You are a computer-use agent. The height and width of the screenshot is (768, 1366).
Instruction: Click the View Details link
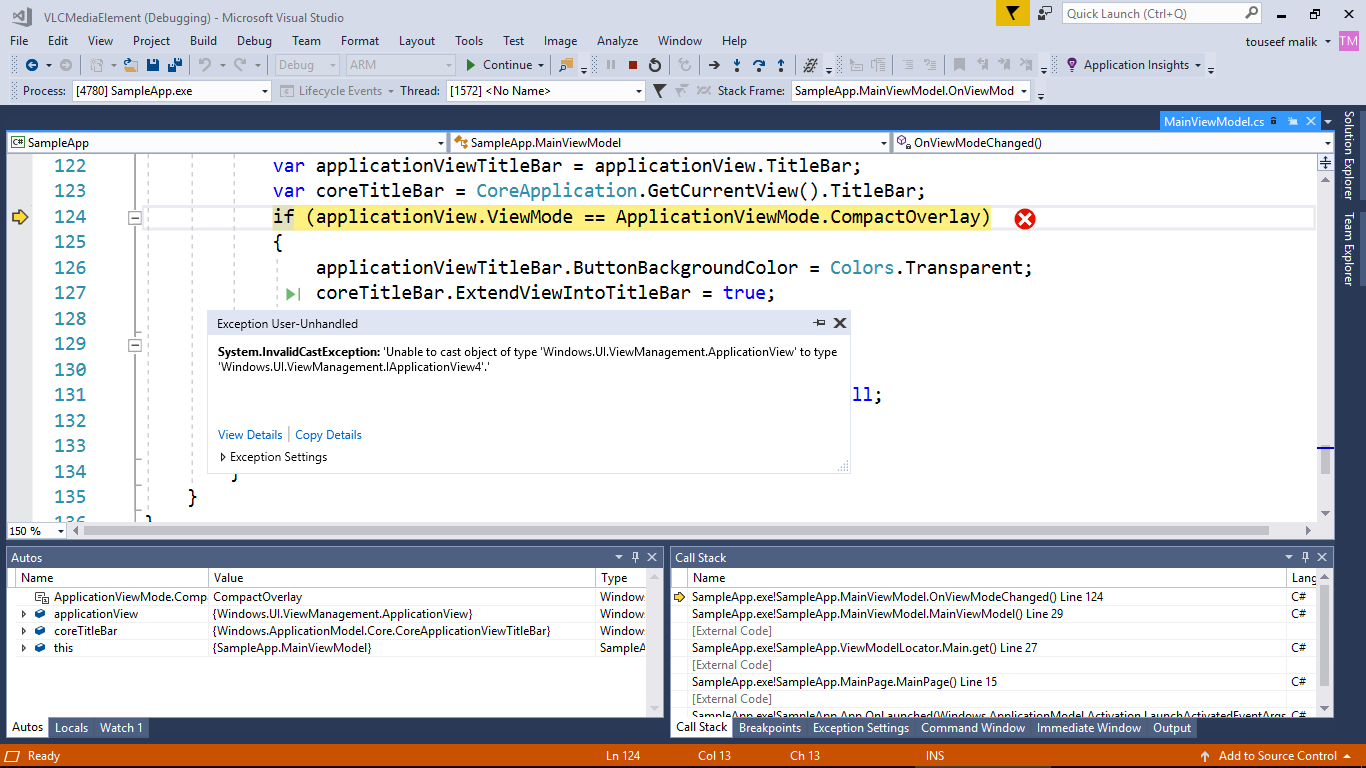click(249, 434)
